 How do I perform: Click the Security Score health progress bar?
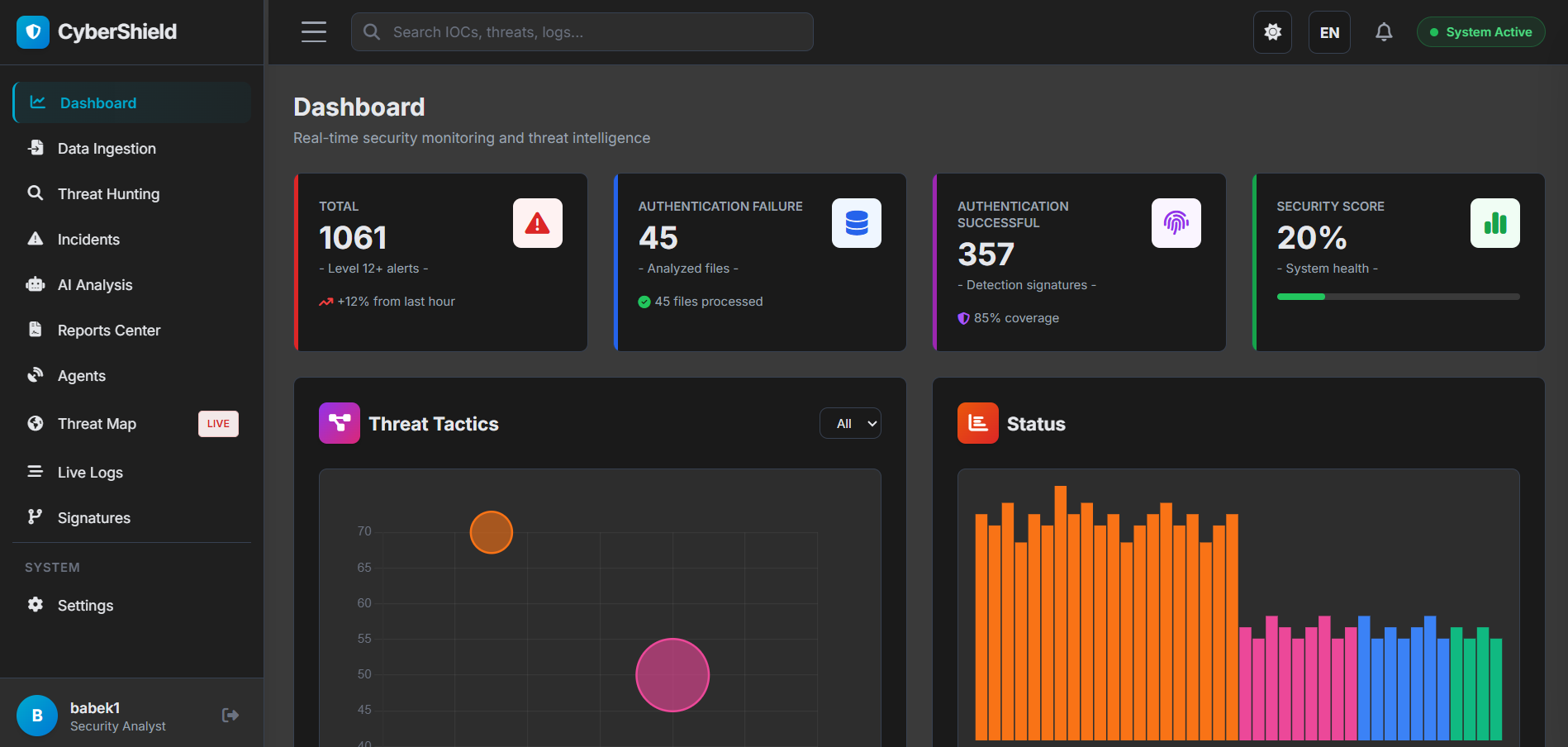1398,297
